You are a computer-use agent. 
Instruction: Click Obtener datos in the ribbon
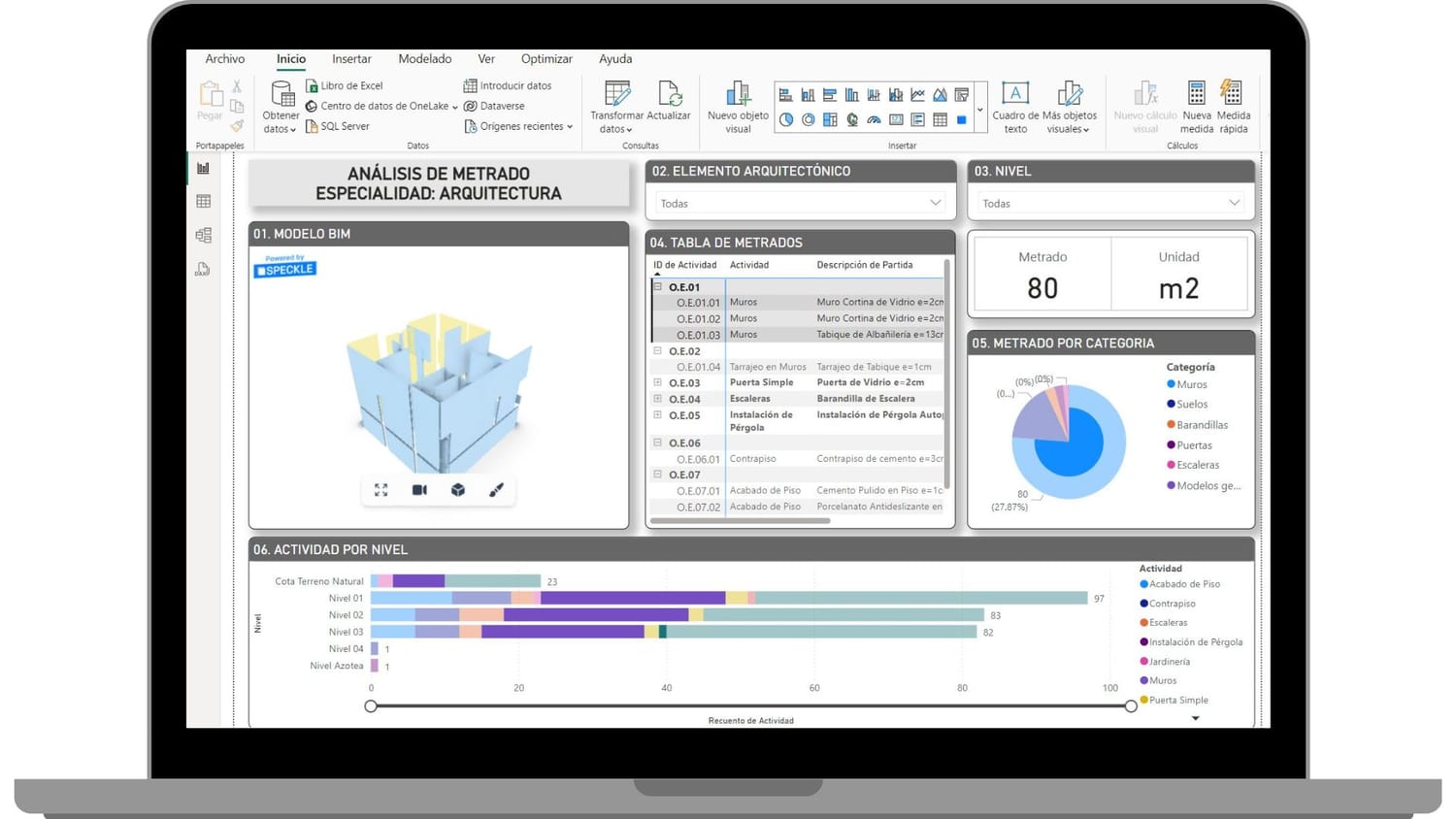281,107
